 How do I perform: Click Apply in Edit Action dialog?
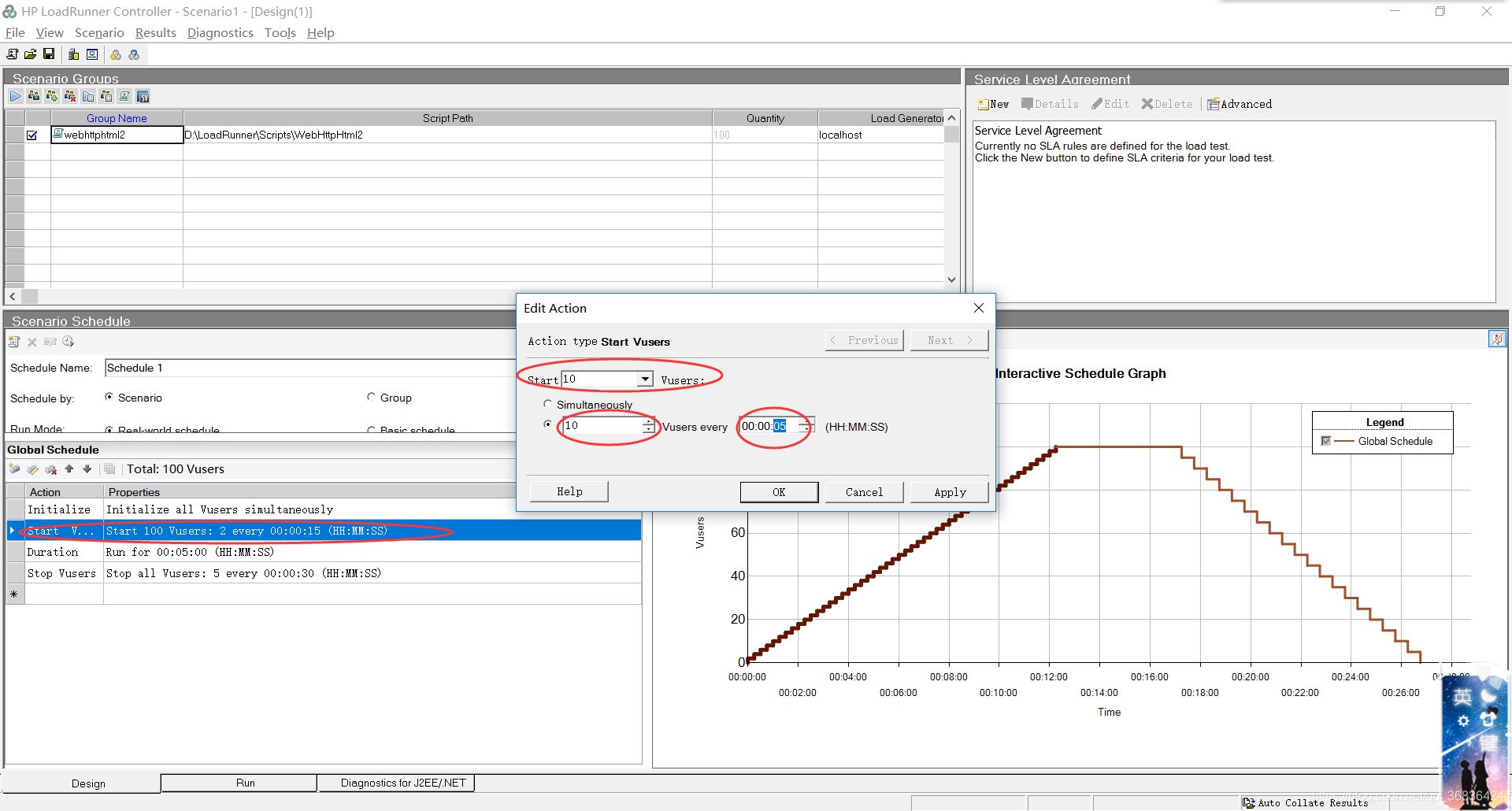click(x=950, y=492)
